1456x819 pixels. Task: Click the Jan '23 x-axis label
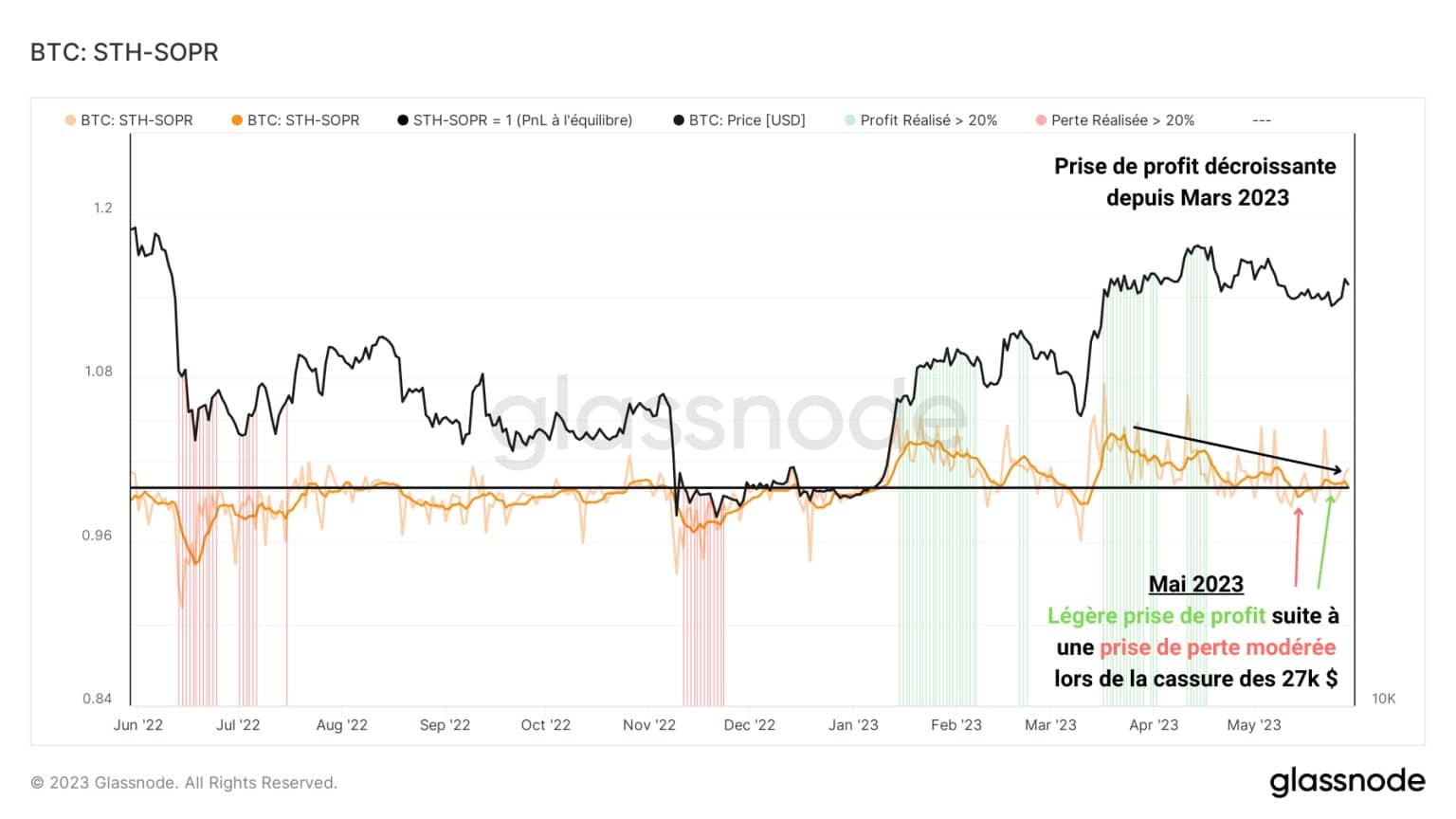coord(853,725)
